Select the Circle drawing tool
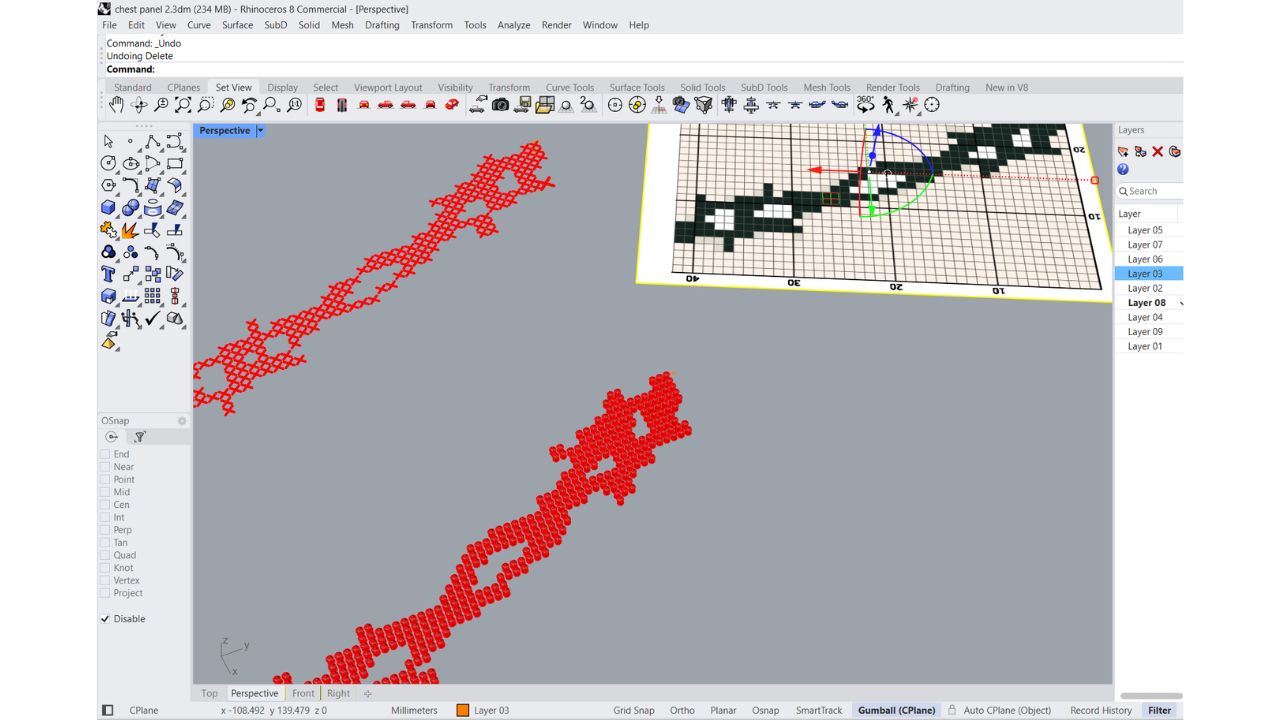 (108, 163)
